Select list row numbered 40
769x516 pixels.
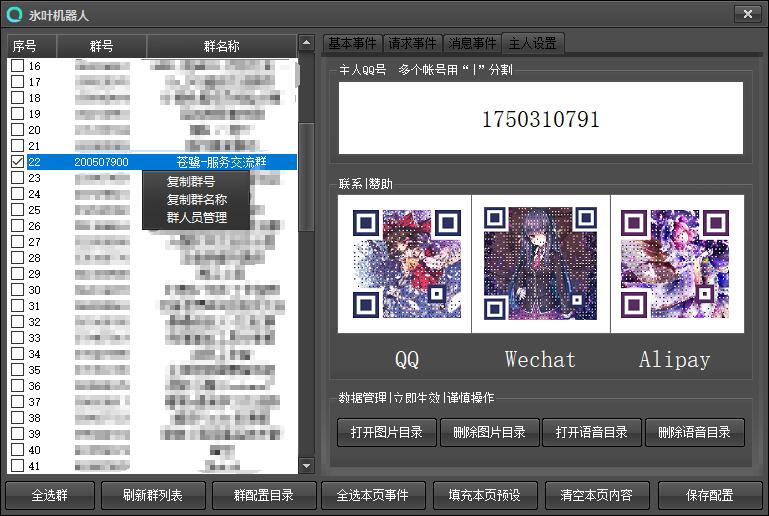[x=153, y=450]
